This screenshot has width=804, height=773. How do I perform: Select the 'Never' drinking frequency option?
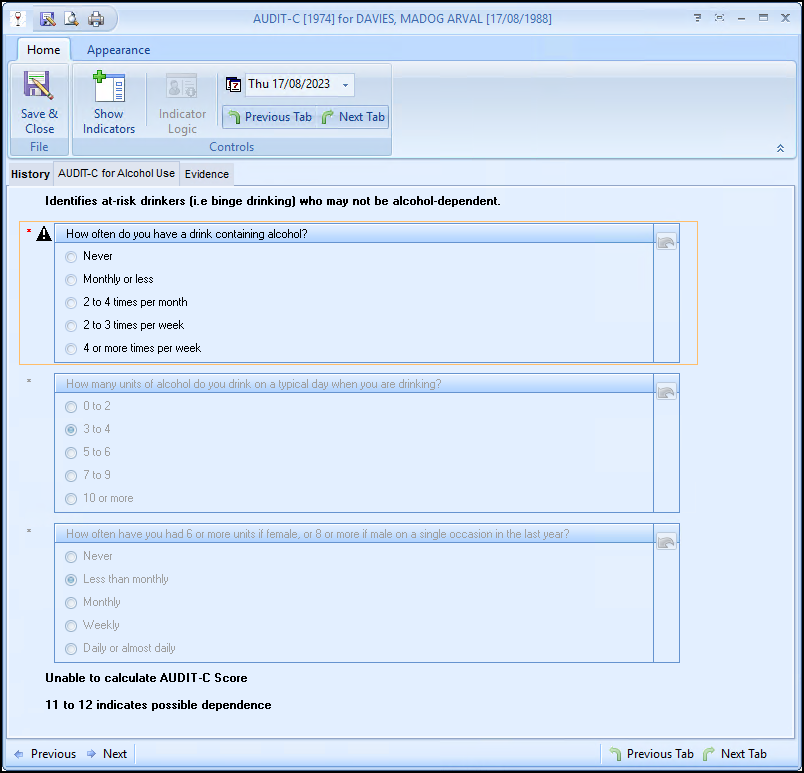[x=71, y=257]
